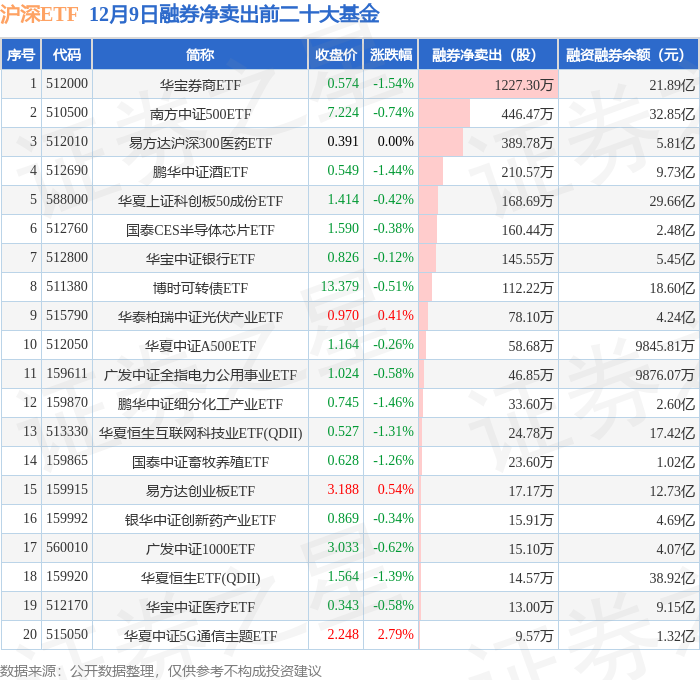Click fund name 鹏华中证细分化工产业ETF
The image size is (700, 680).
(x=200, y=404)
